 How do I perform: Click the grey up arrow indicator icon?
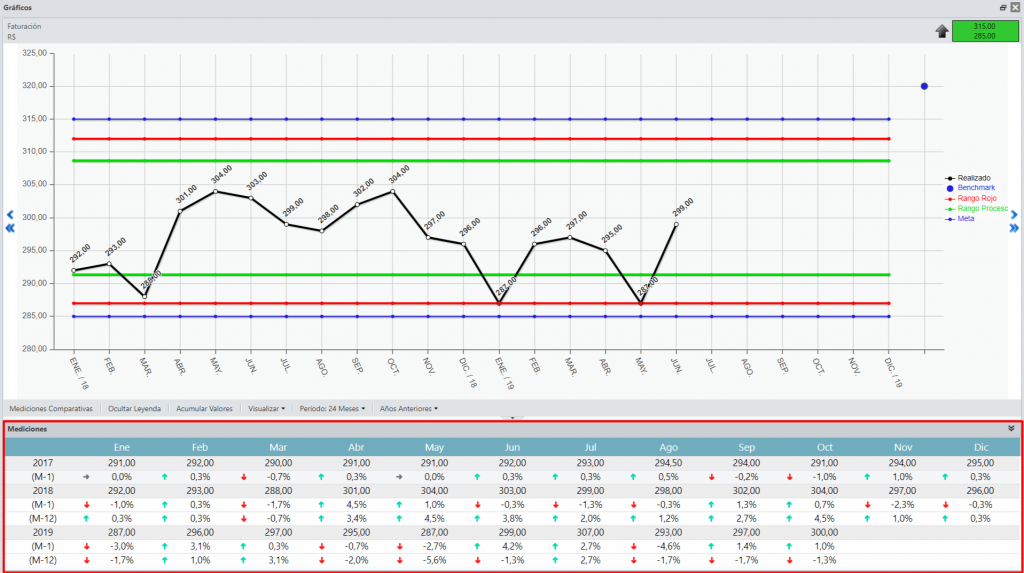click(x=942, y=31)
